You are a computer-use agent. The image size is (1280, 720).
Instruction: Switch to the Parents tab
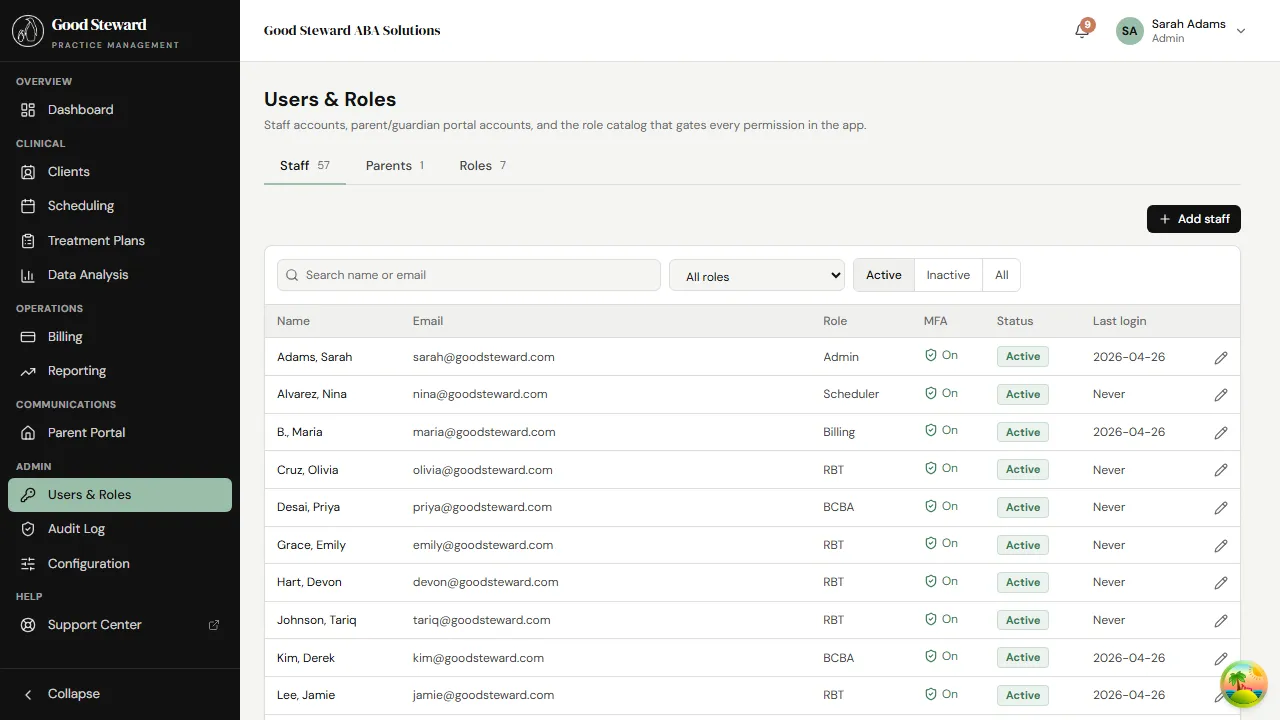[389, 165]
